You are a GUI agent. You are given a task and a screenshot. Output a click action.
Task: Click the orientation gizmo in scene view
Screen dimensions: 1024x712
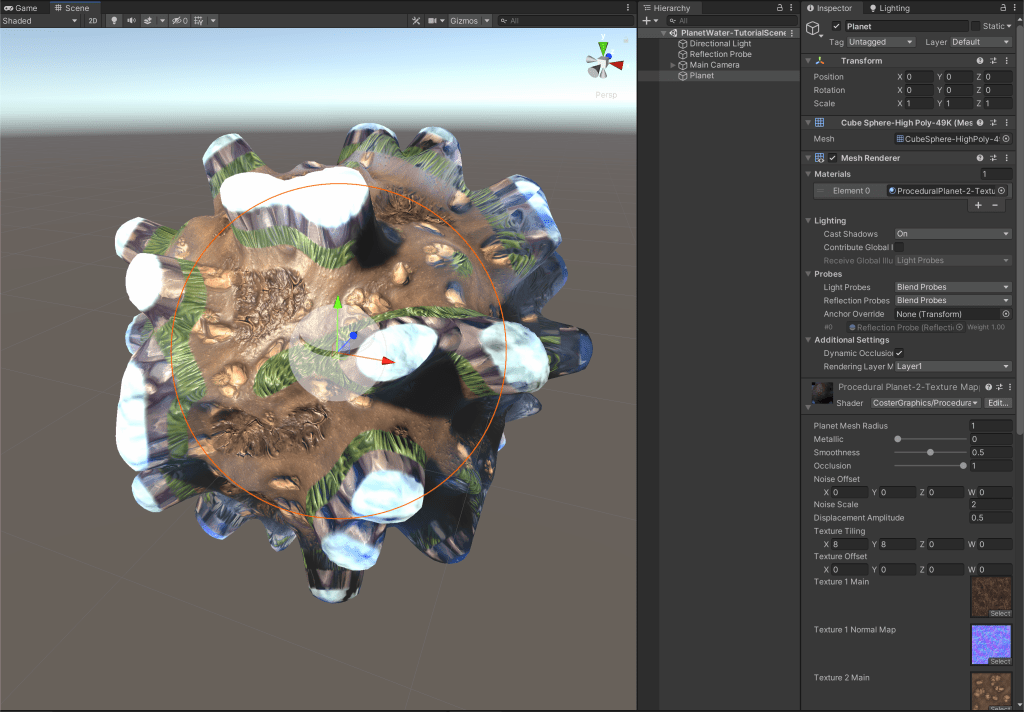(603, 63)
